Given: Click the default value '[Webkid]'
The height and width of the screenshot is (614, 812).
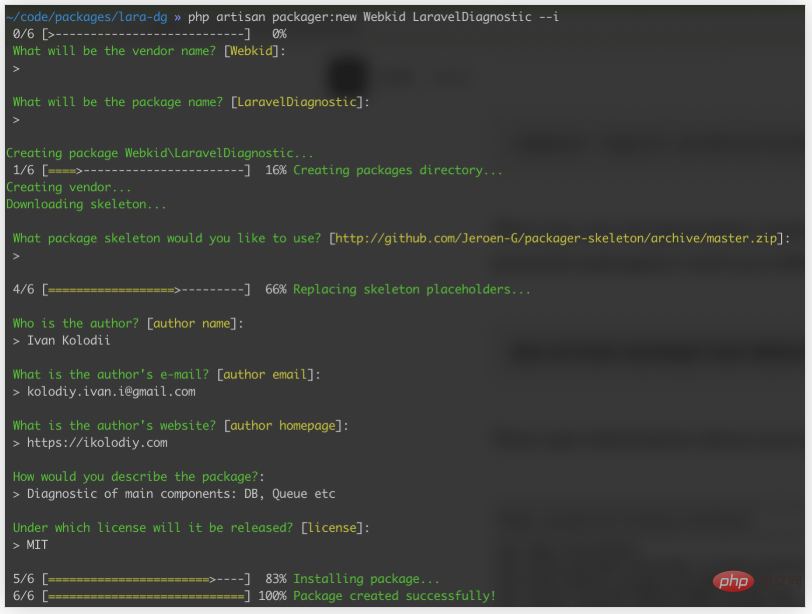Looking at the screenshot, I should (x=251, y=51).
